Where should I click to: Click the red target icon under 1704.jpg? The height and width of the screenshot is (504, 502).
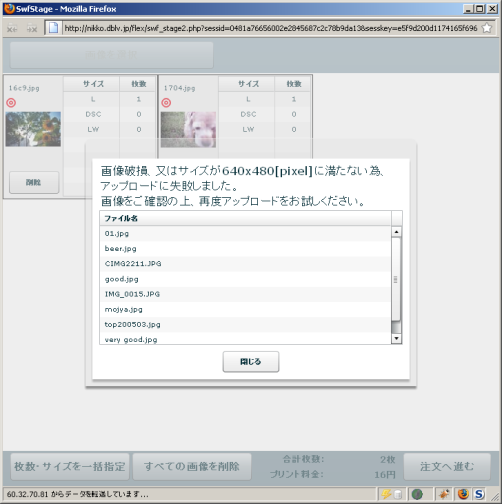coord(166,103)
